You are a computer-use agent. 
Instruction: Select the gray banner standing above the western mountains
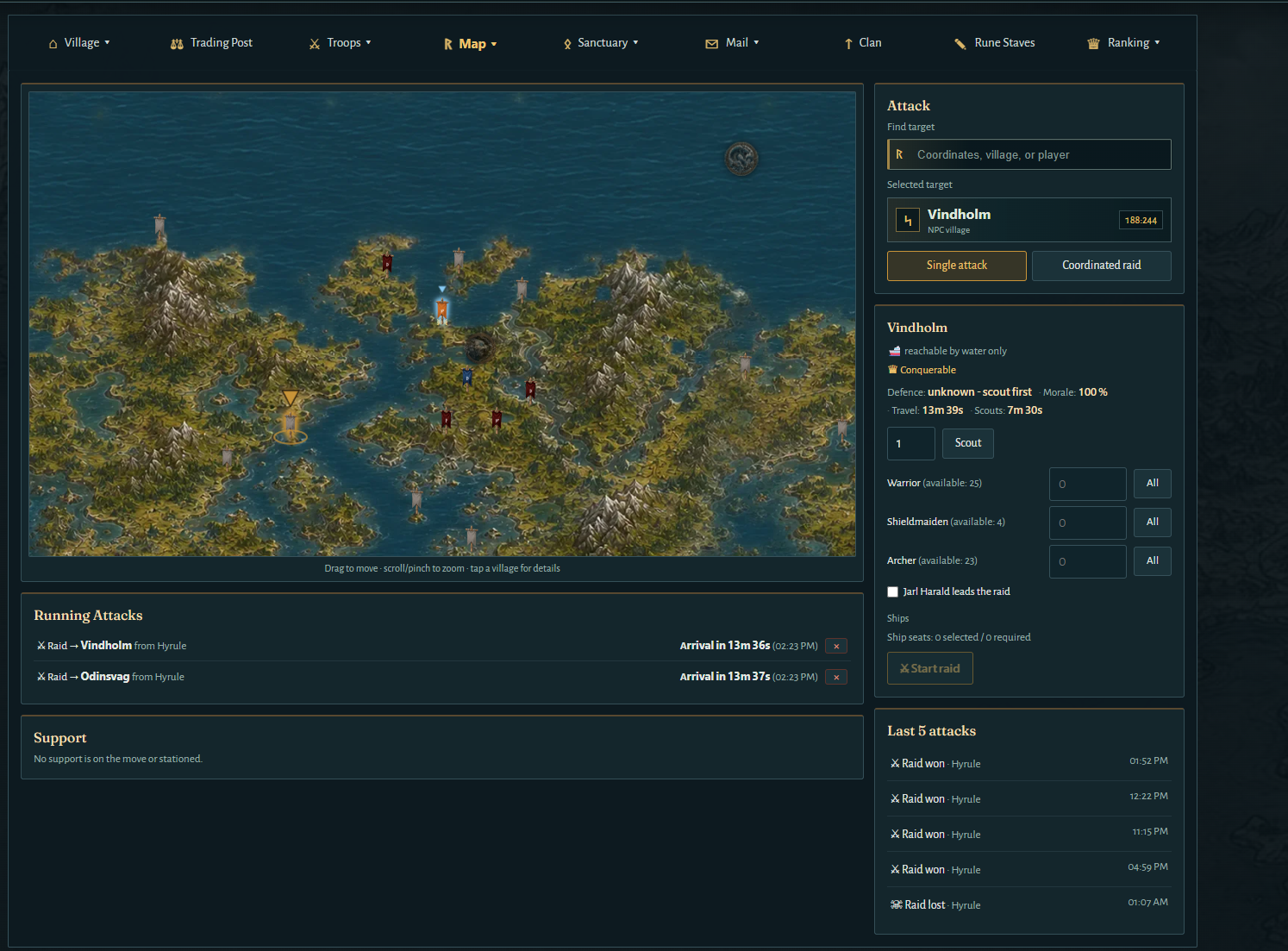159,226
